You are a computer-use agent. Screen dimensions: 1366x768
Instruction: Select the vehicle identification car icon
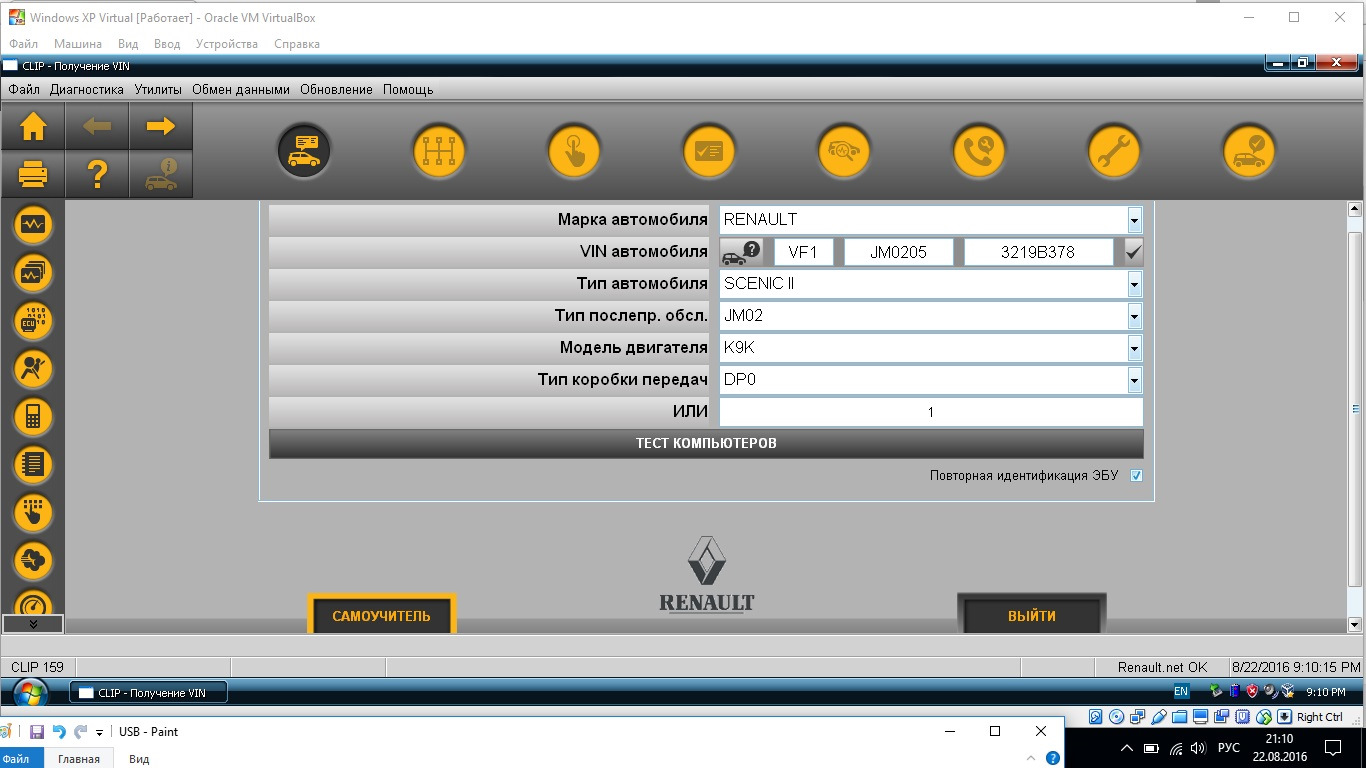[303, 152]
